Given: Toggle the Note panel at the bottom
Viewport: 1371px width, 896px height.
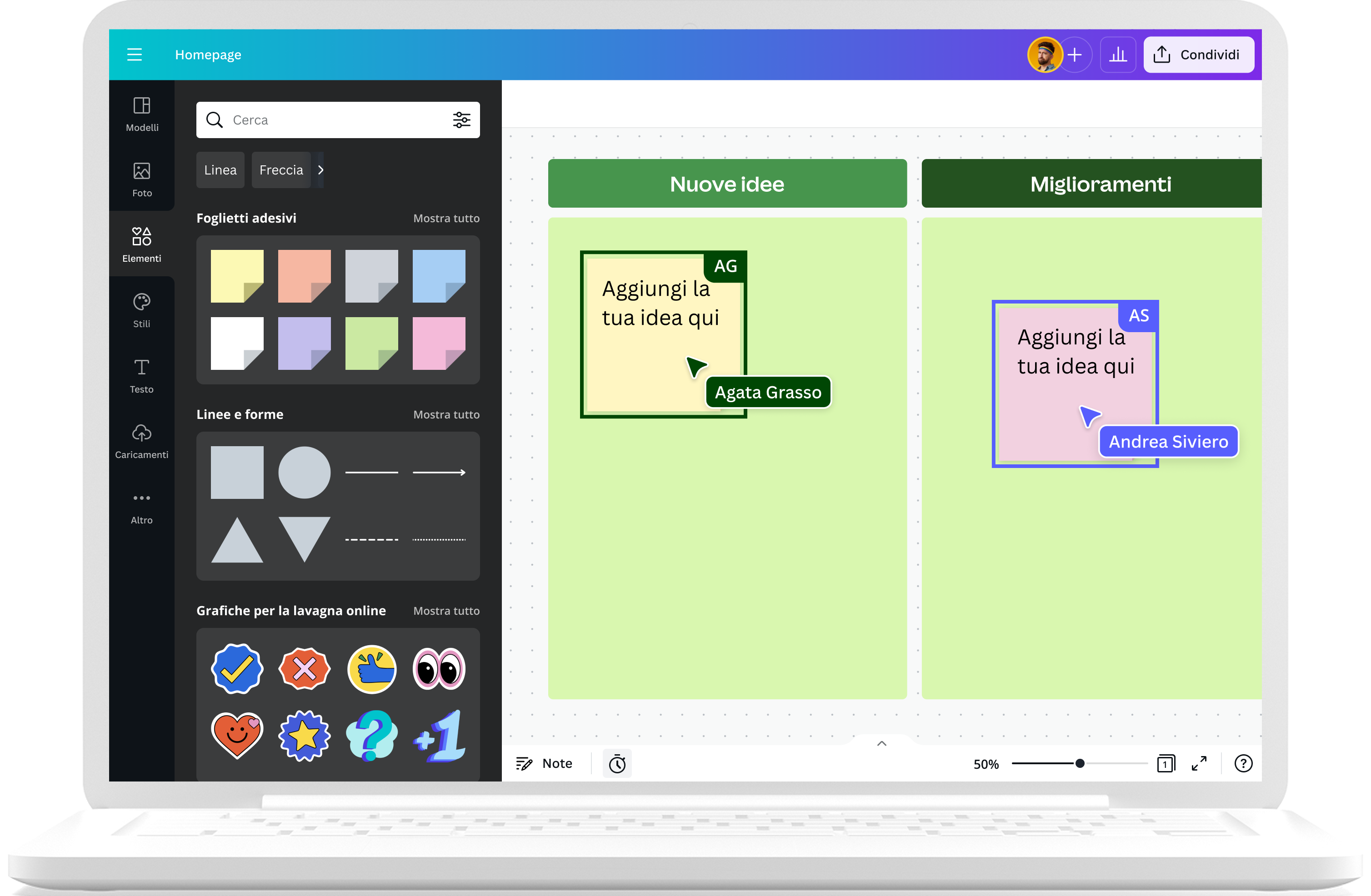Looking at the screenshot, I should click(x=545, y=763).
